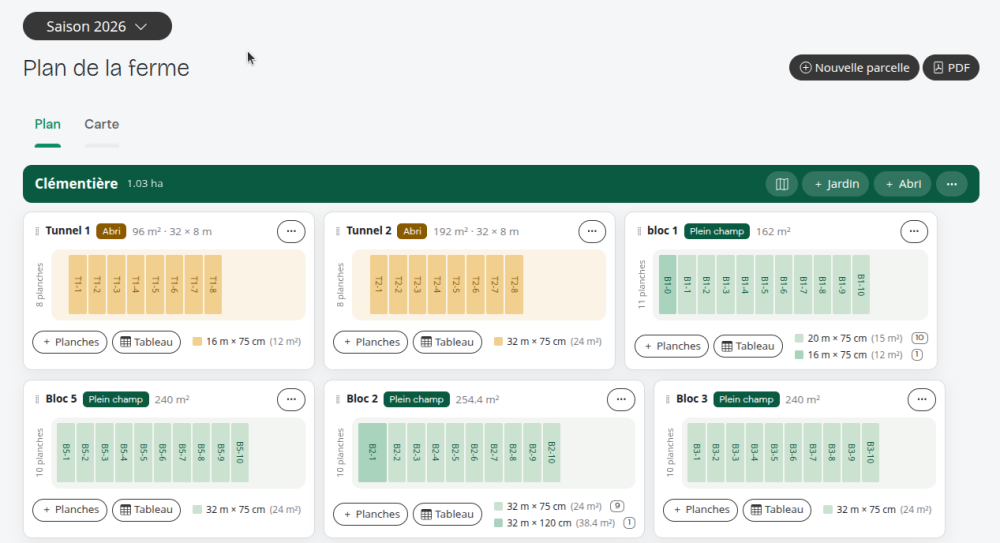Open Clémentière more options menu
This screenshot has width=1000, height=543.
(x=952, y=184)
